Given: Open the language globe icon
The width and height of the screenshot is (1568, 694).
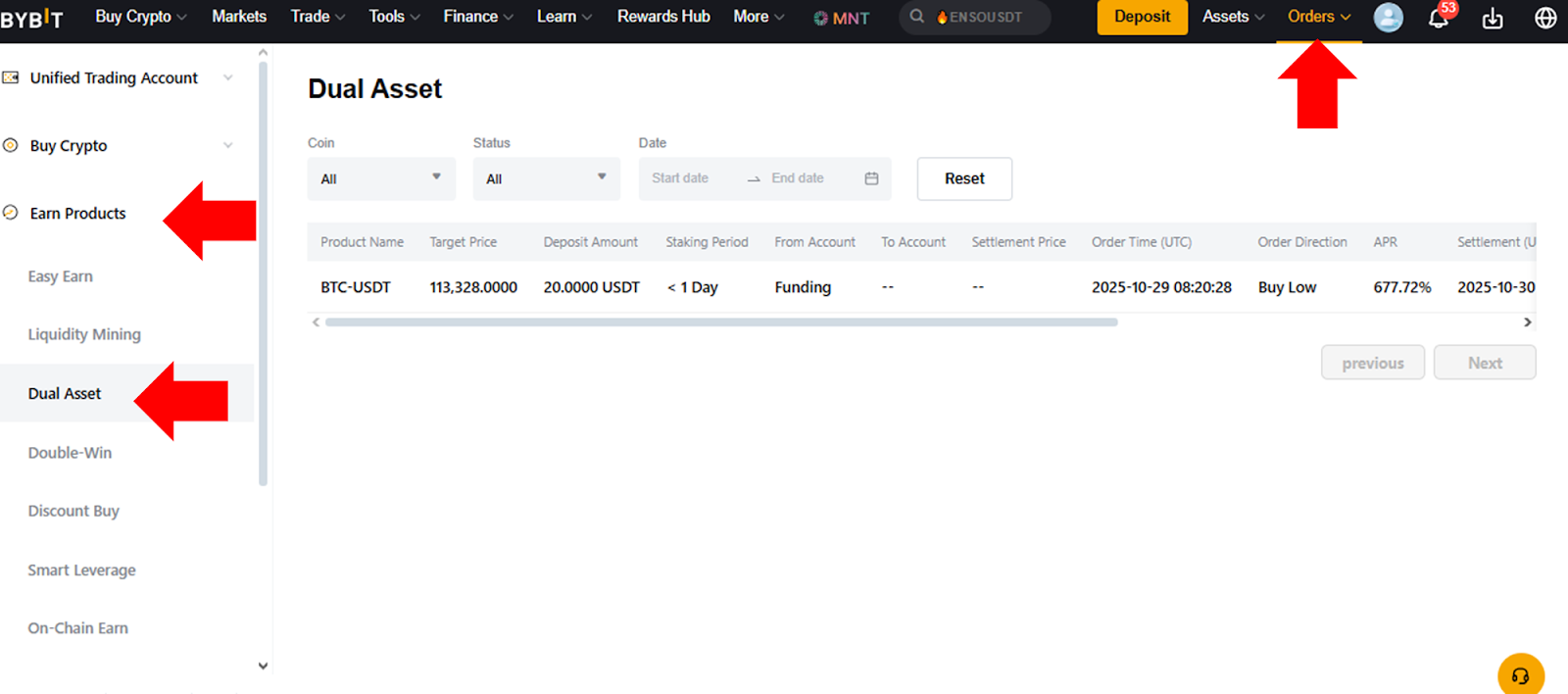Looking at the screenshot, I should 1545,18.
